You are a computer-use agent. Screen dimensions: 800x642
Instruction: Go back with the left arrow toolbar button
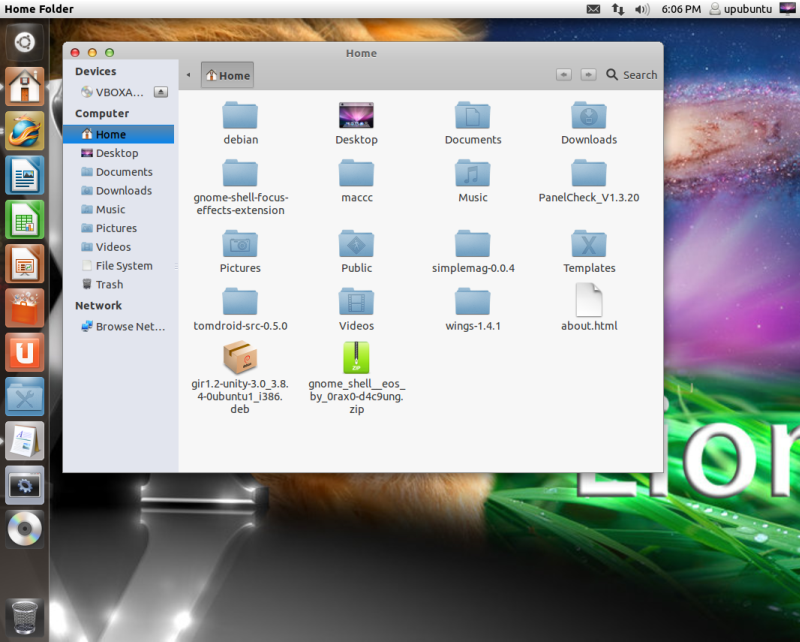[x=564, y=75]
